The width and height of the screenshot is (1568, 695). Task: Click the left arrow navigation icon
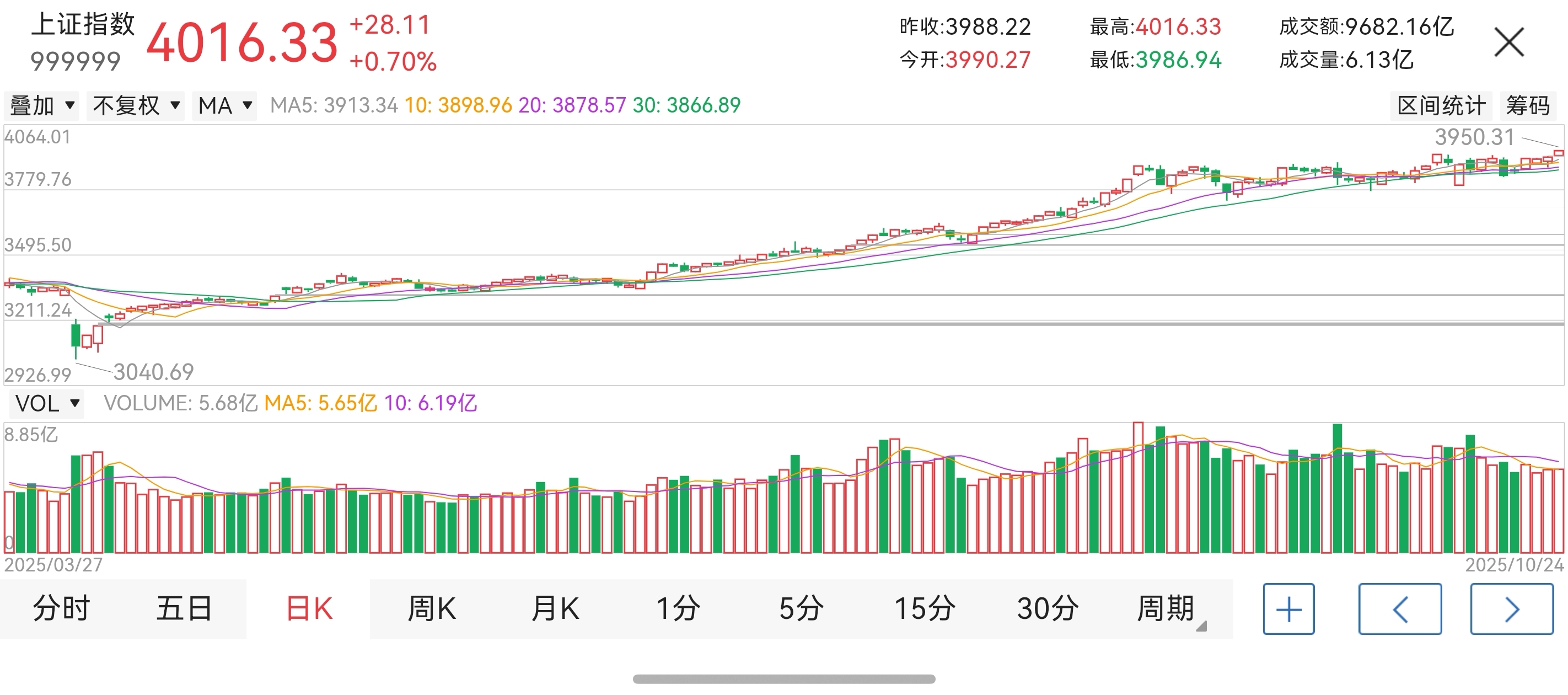click(1399, 608)
